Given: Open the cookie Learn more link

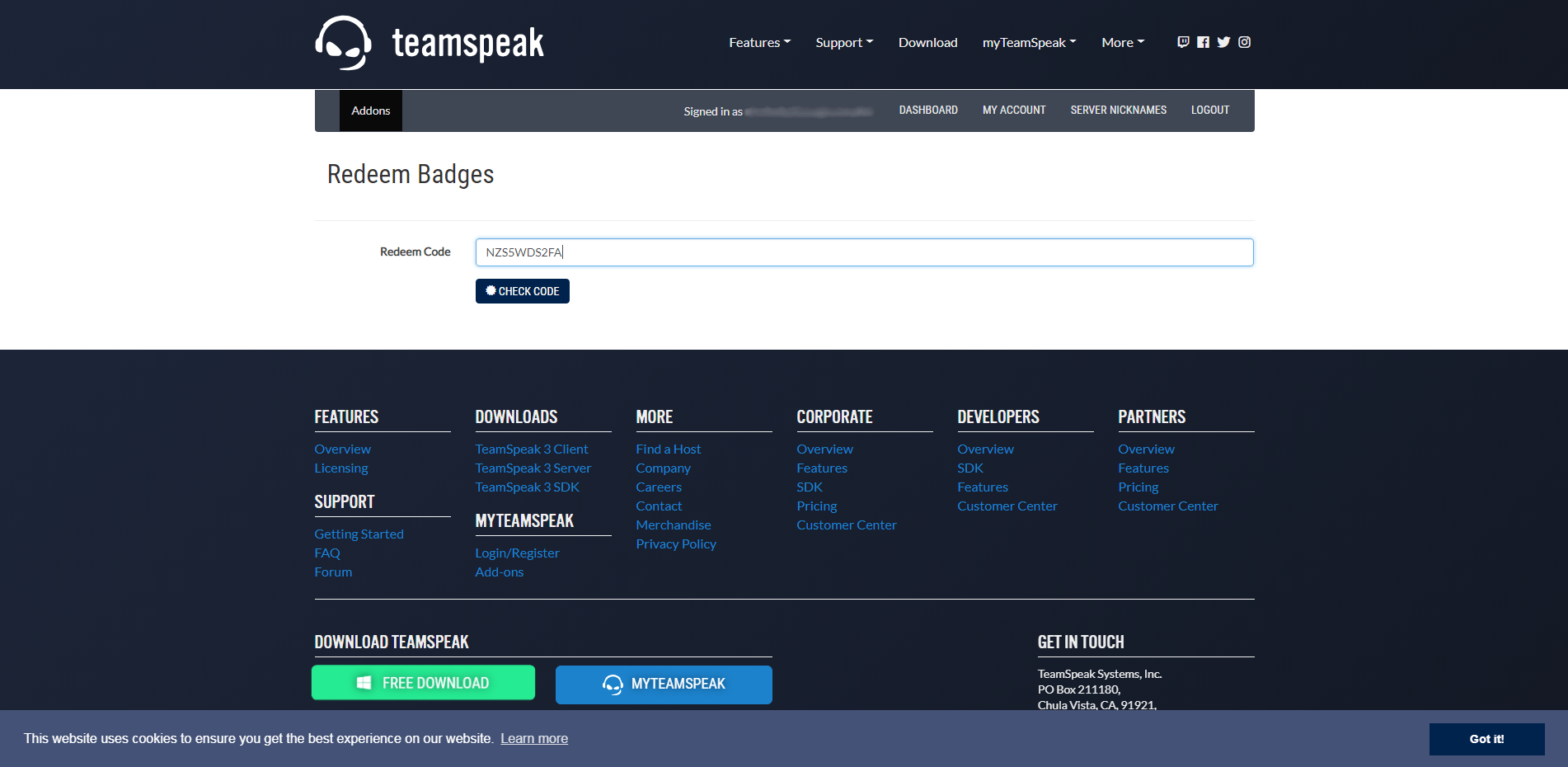Looking at the screenshot, I should point(533,739).
